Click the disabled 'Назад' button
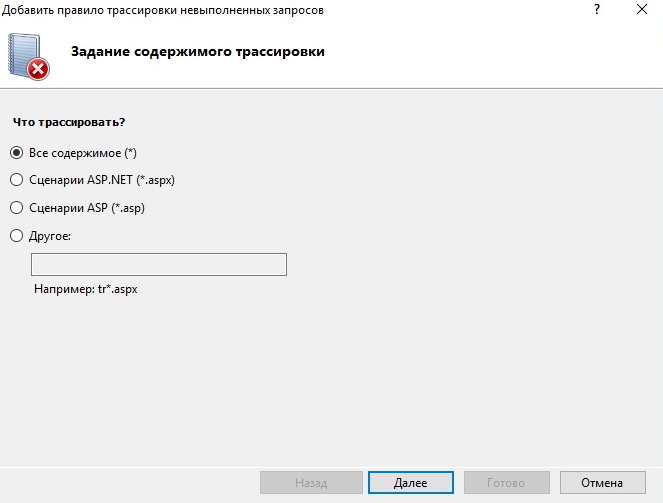This screenshot has width=663, height=503. coord(311,483)
